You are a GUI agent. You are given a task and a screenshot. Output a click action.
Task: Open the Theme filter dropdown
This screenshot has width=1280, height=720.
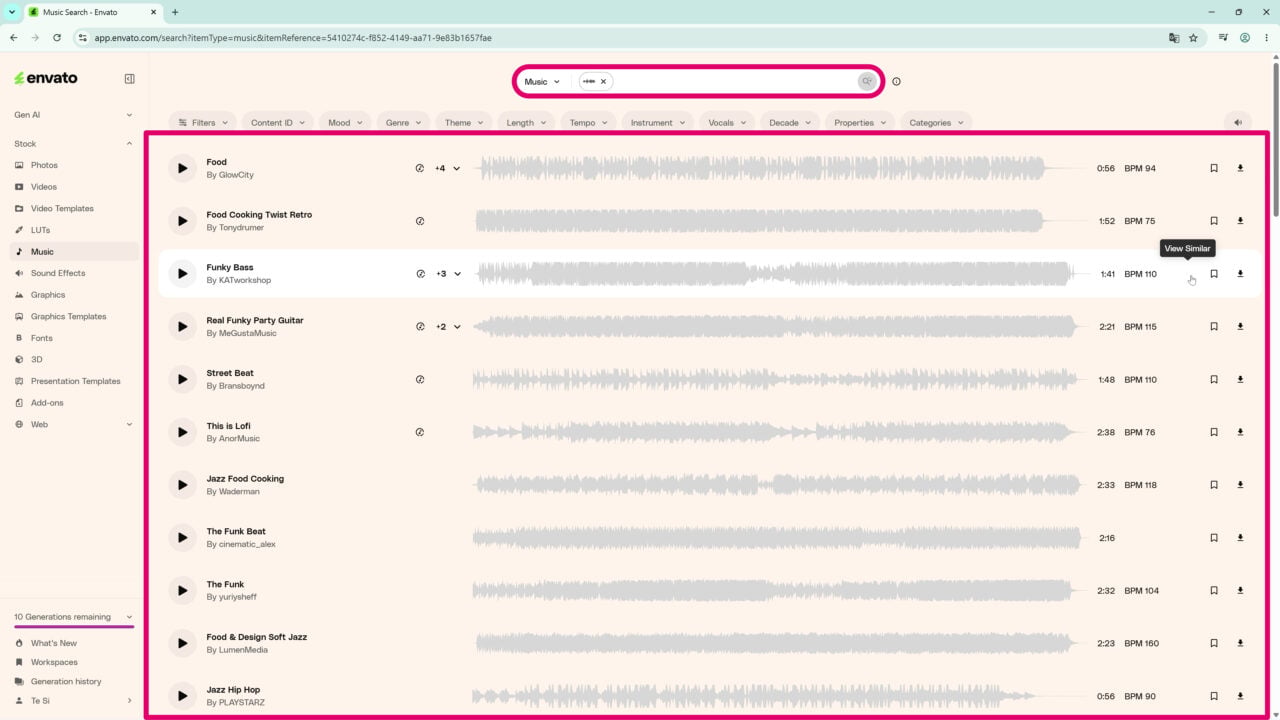tap(464, 122)
